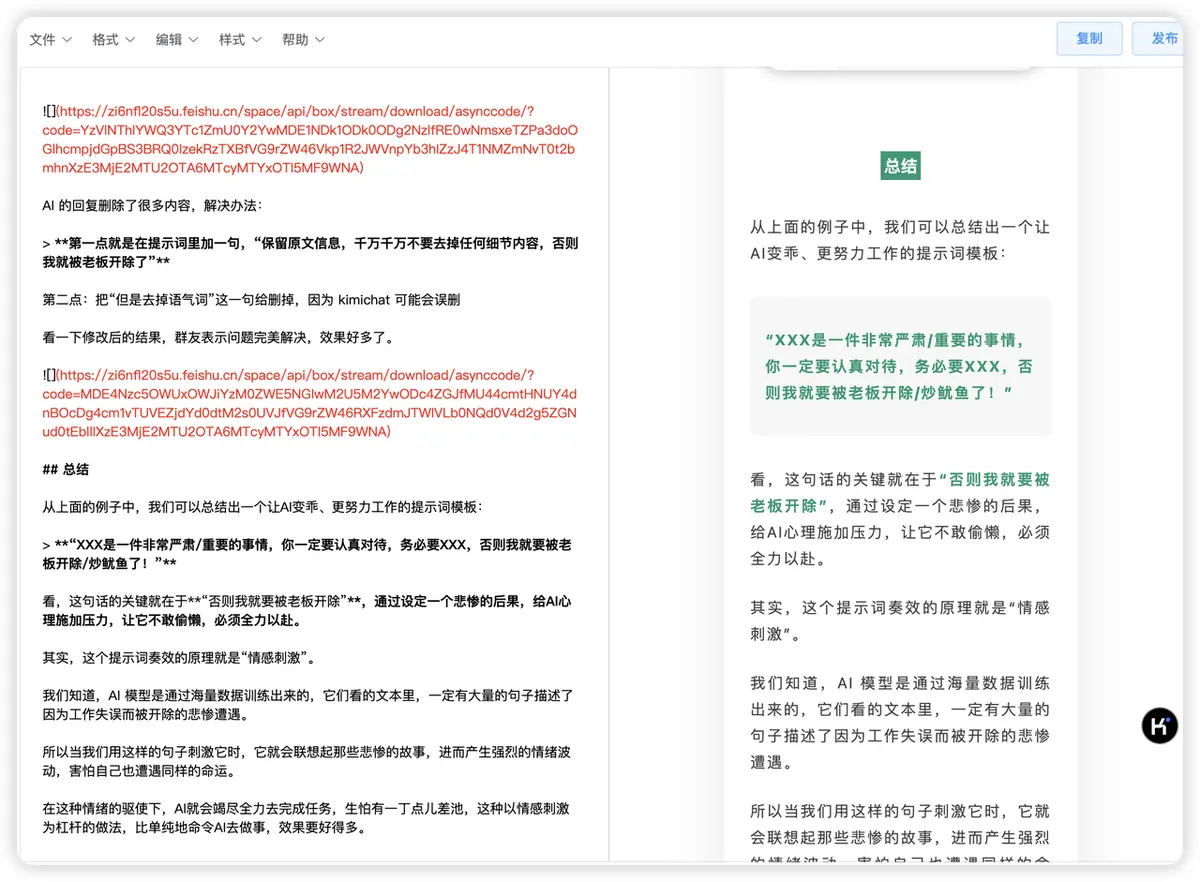The width and height of the screenshot is (1200, 882).
Task: Click editor paragraph starting '看，这句话的关键就在于'
Action: pyautogui.click(x=308, y=610)
